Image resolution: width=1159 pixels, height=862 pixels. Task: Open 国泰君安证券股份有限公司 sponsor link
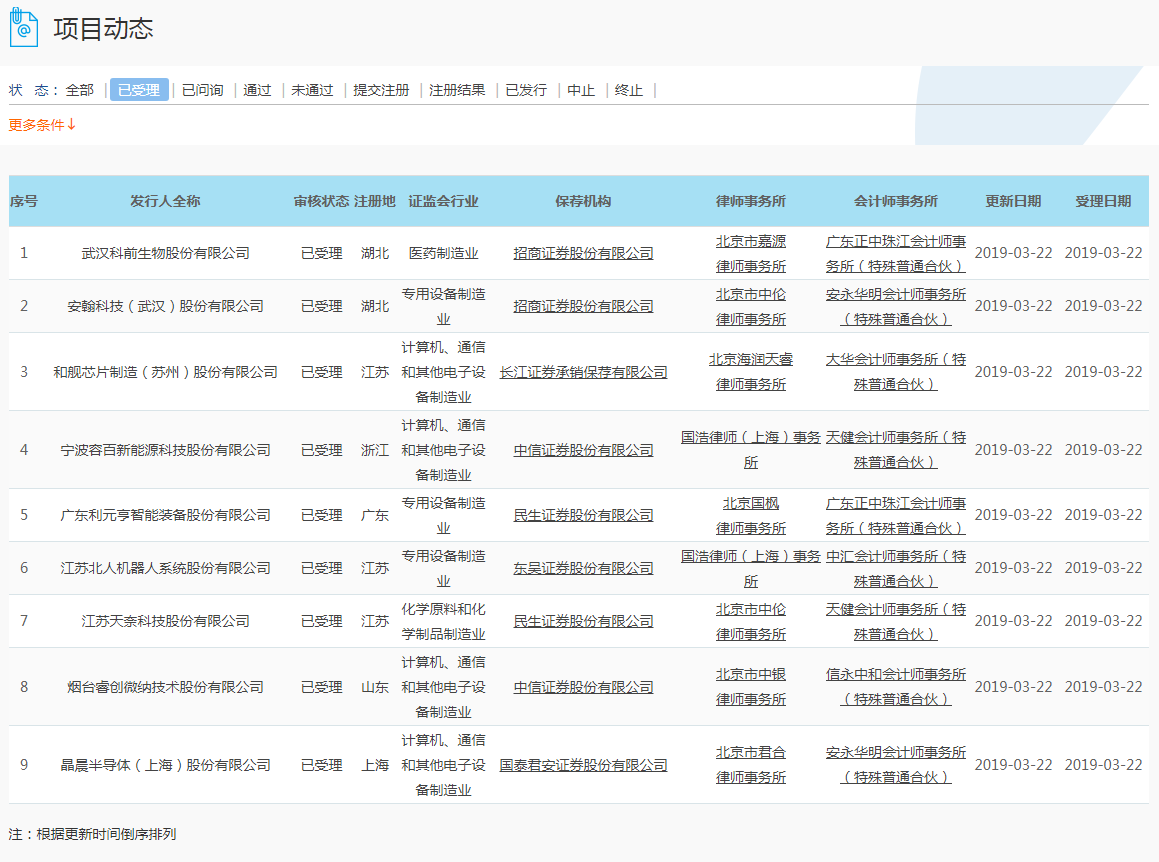pos(583,765)
